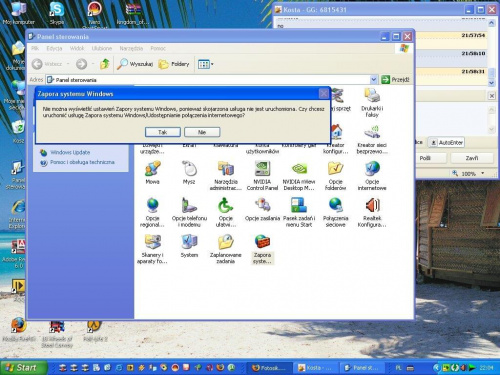Open Opcje folderów icon

(x=335, y=175)
